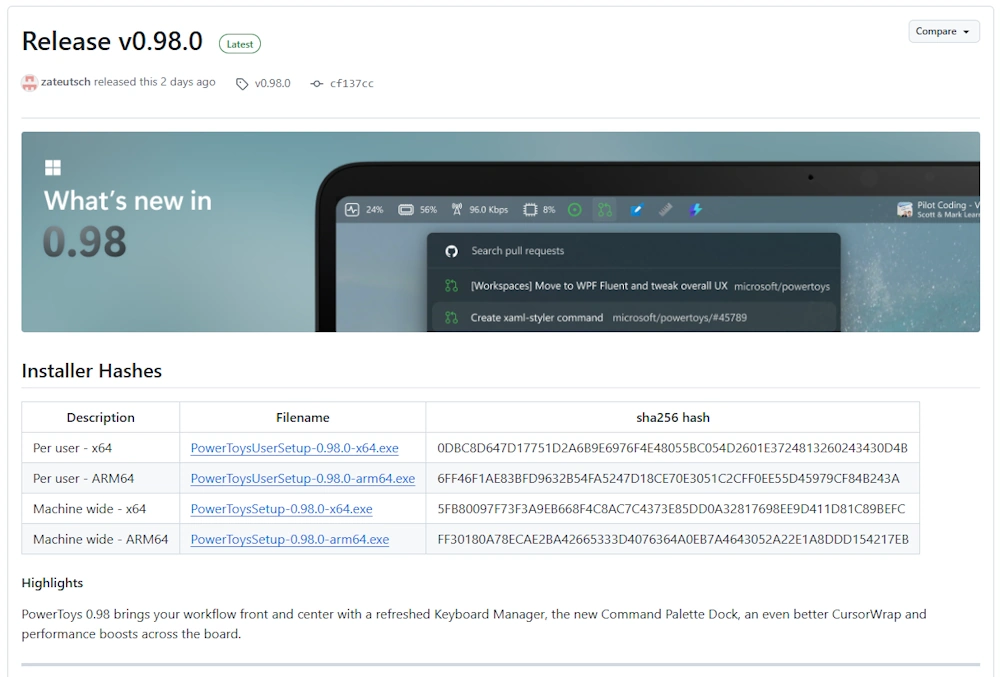Image resolution: width=1000 pixels, height=677 pixels.
Task: Click the blue lightning bolt icon in dock
Action: click(x=696, y=210)
